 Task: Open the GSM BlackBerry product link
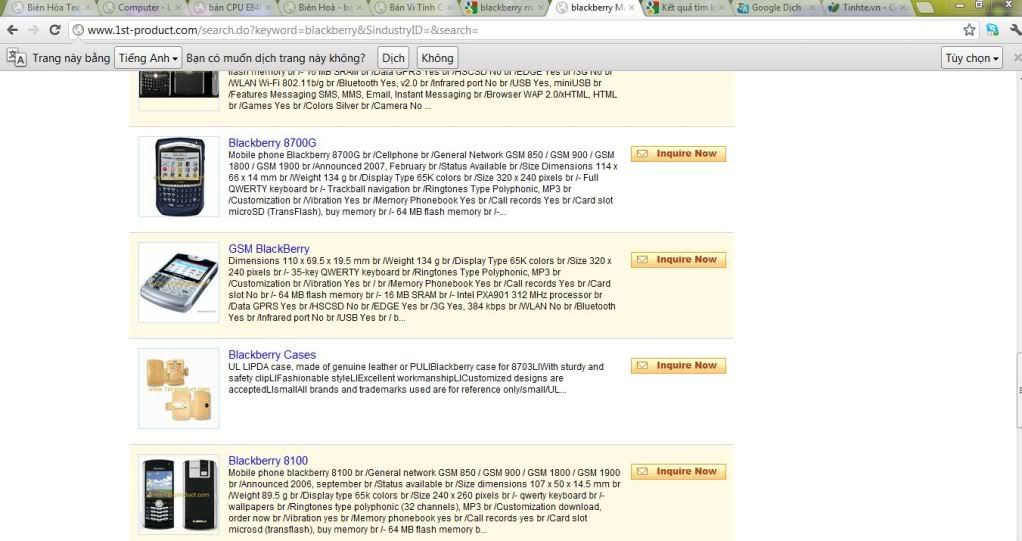(268, 249)
